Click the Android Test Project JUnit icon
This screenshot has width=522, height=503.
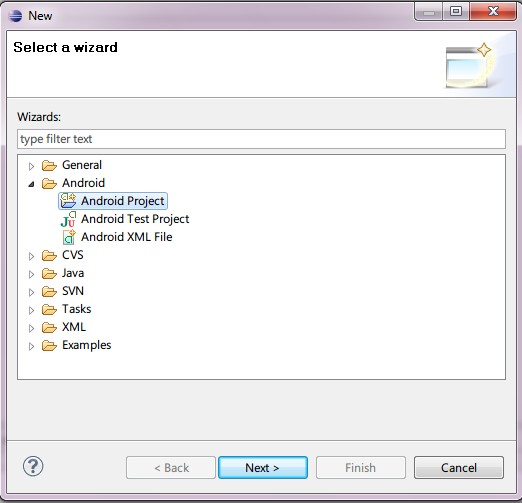pyautogui.click(x=68, y=219)
